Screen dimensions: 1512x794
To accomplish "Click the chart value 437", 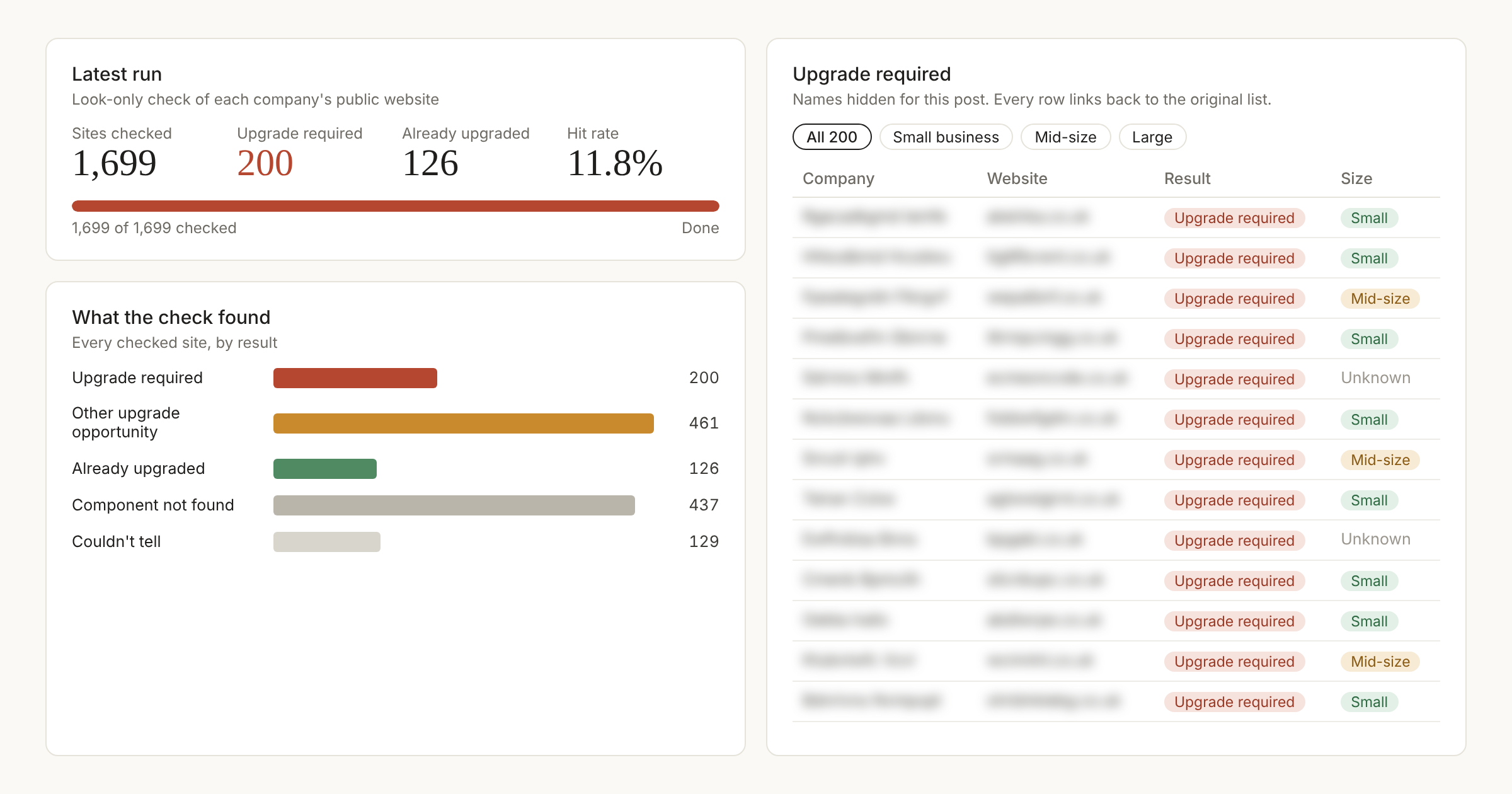I will (x=704, y=505).
